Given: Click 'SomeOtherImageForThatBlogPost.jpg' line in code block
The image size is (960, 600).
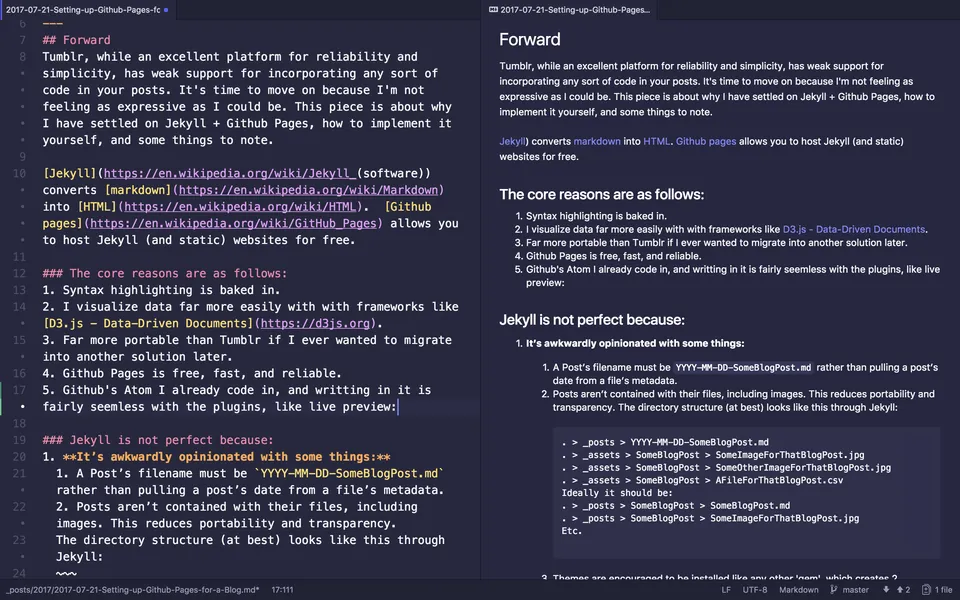Looking at the screenshot, I should [x=726, y=468].
